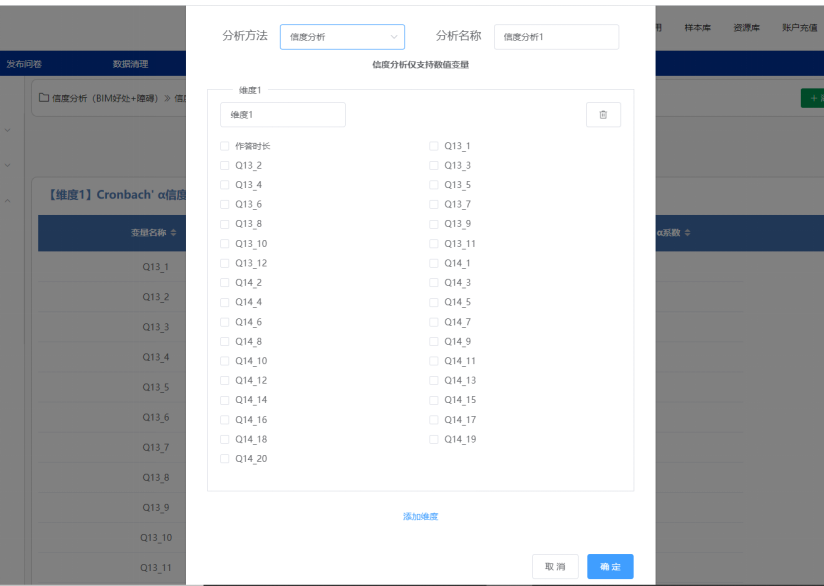Click the 分析名称 input field
The width and height of the screenshot is (824, 586).
pyautogui.click(x=556, y=36)
